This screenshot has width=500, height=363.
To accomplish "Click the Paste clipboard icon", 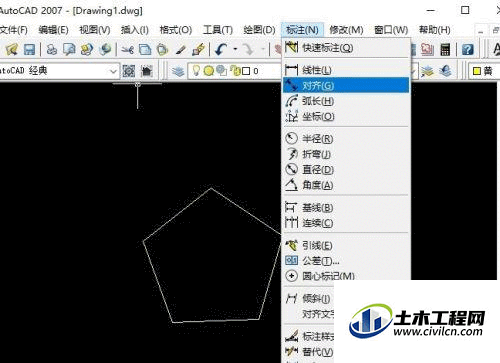I will (162, 49).
